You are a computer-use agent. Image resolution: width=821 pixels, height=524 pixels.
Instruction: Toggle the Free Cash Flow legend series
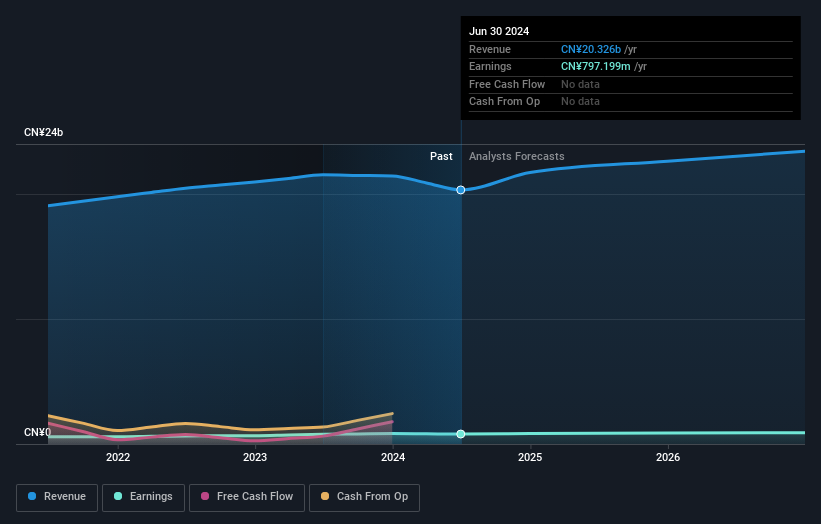click(x=247, y=497)
